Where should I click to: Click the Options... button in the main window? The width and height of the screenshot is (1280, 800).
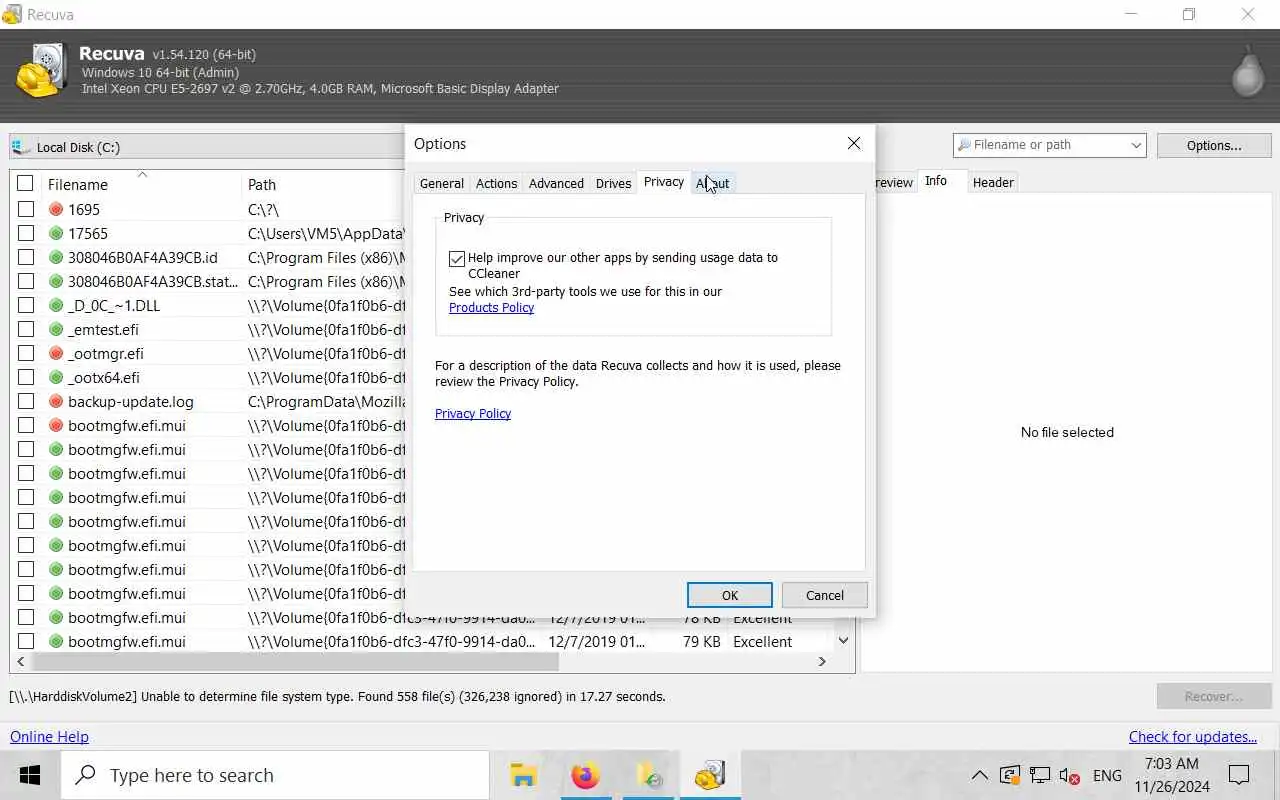tap(1214, 145)
